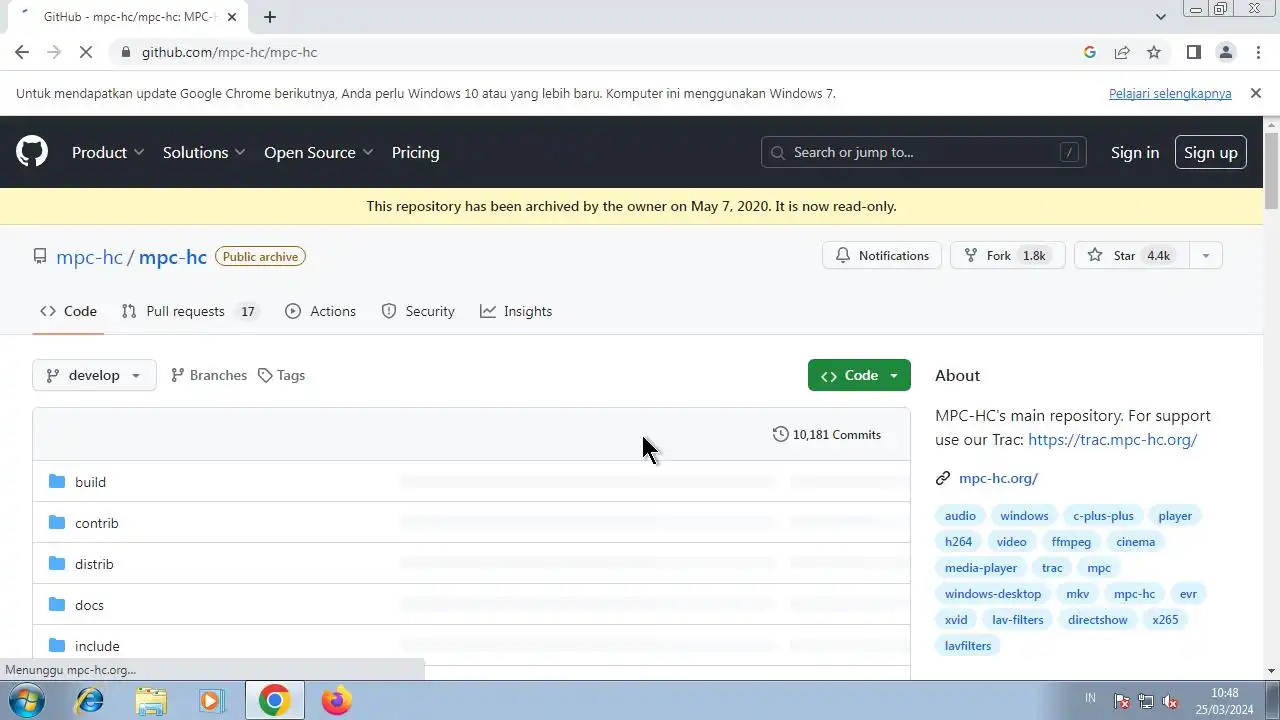Image resolution: width=1280 pixels, height=720 pixels.
Task: Click the browser forward arrow
Action: pos(54,52)
